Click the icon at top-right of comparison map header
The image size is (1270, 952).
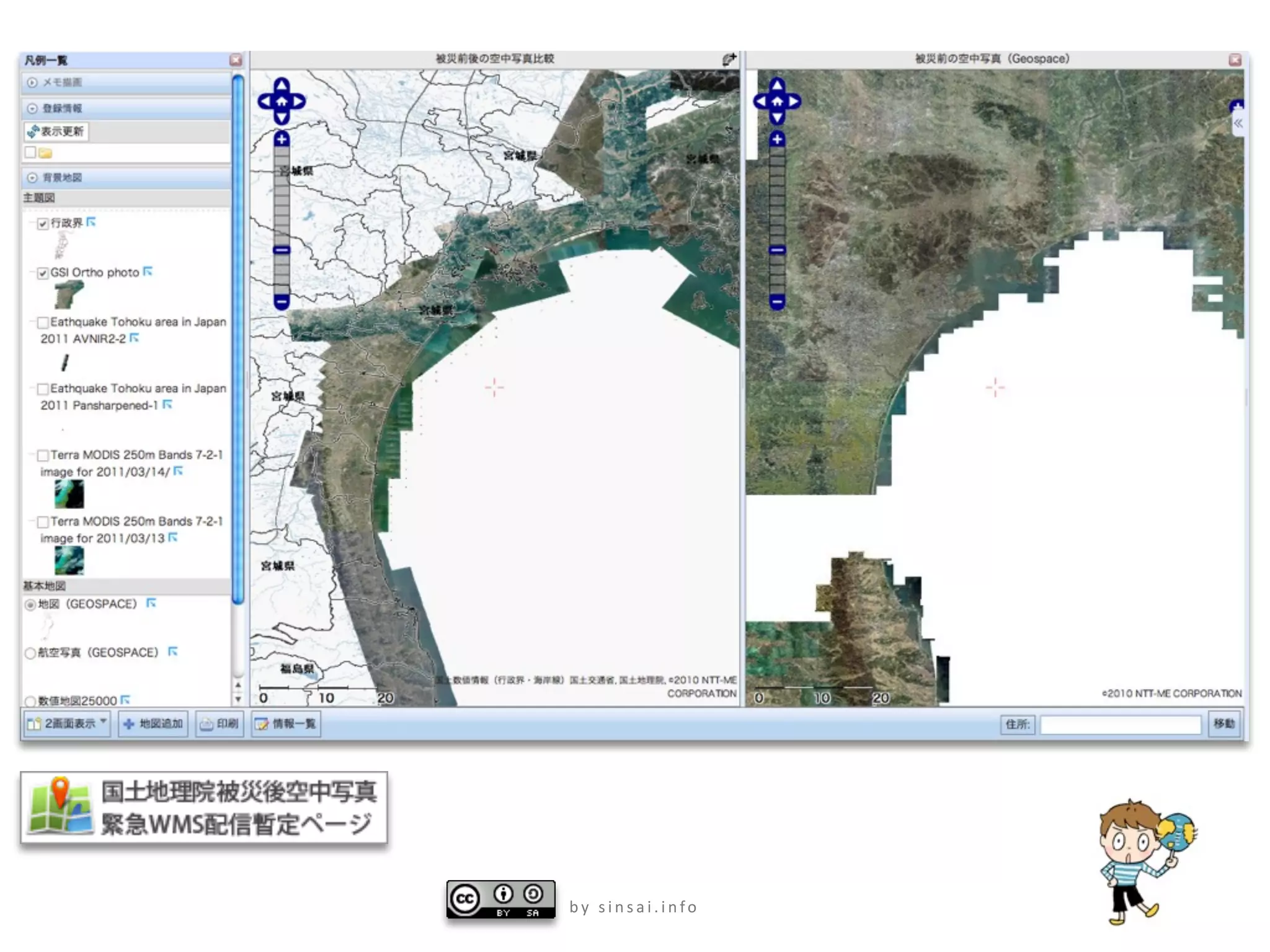[x=729, y=59]
